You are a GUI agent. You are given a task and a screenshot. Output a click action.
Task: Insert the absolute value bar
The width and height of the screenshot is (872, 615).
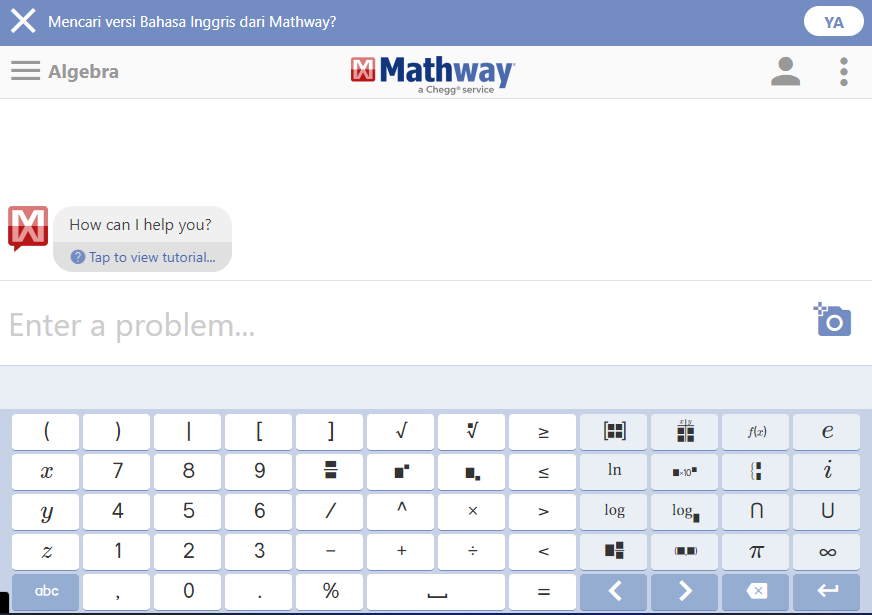(188, 432)
